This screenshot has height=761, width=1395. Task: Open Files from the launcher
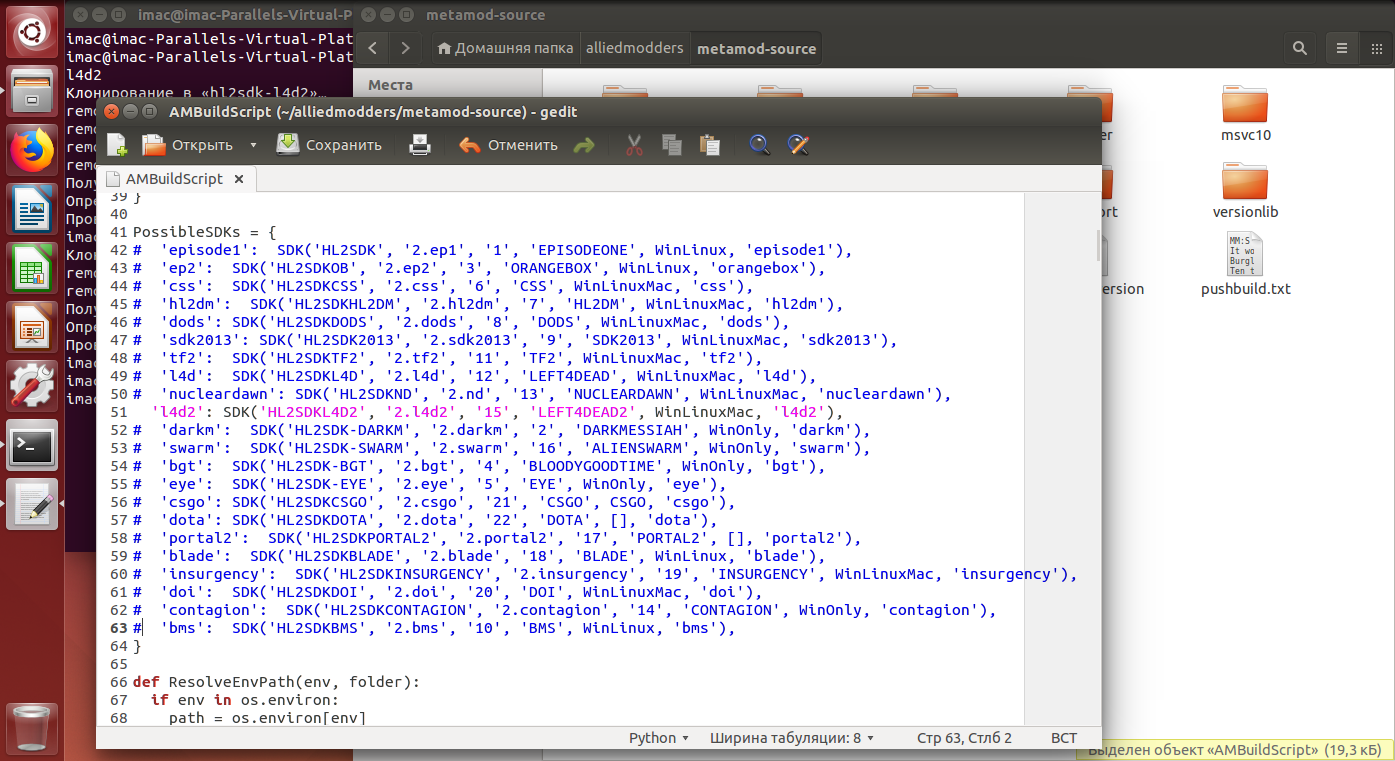pos(32,93)
